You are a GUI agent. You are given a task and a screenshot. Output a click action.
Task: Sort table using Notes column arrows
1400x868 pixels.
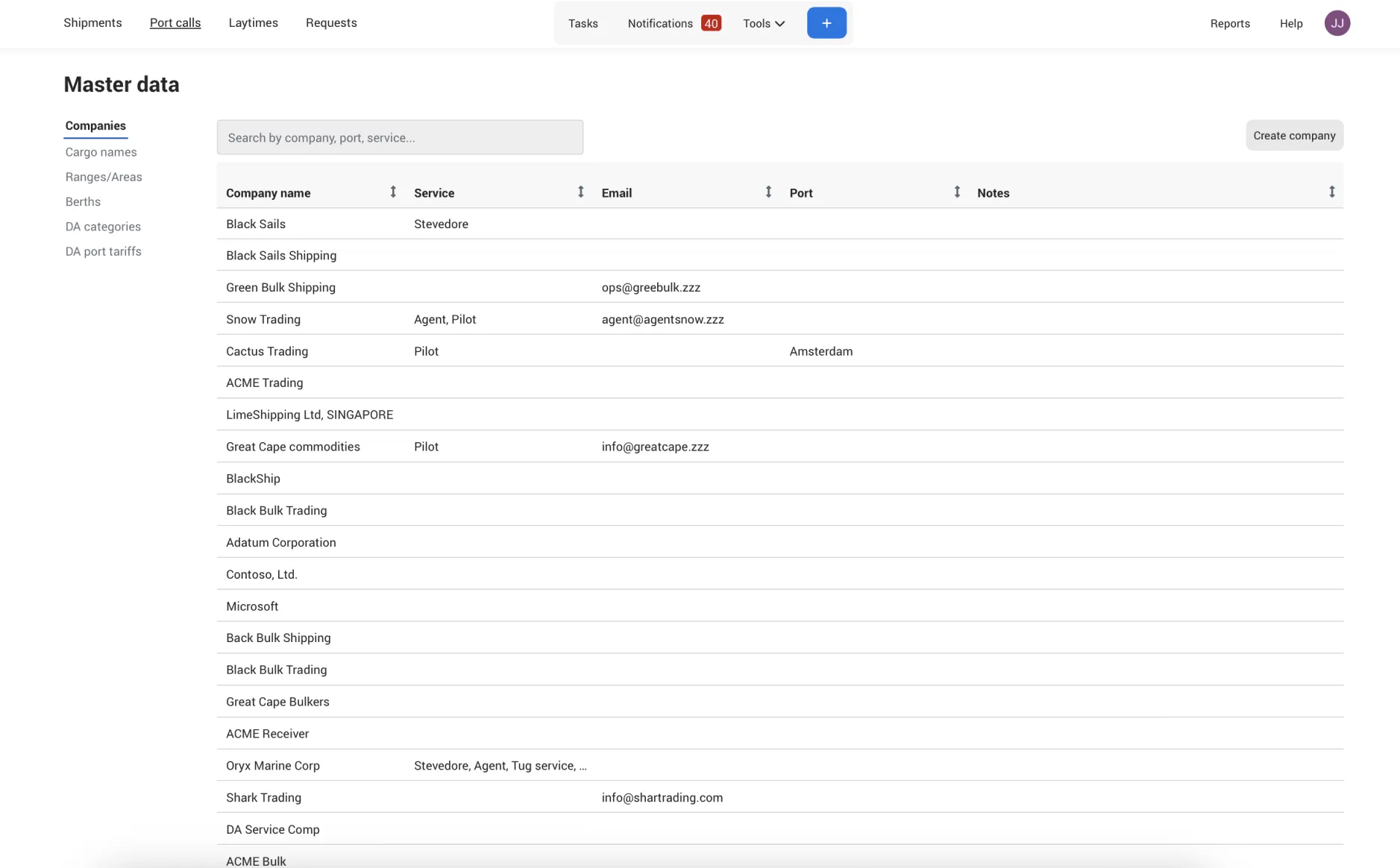coord(1331,192)
